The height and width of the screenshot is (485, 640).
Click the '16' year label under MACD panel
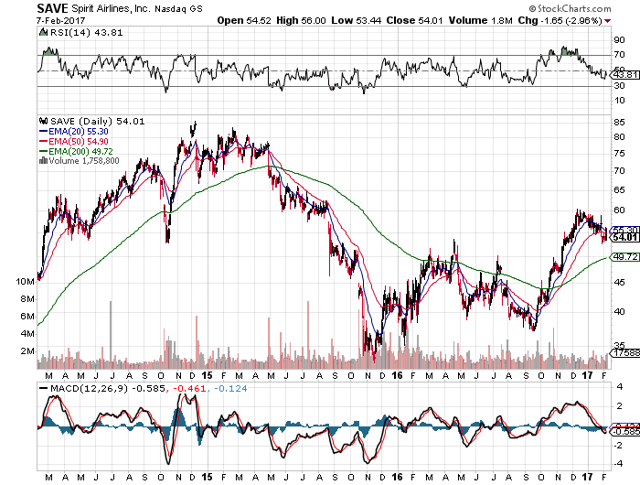point(397,477)
